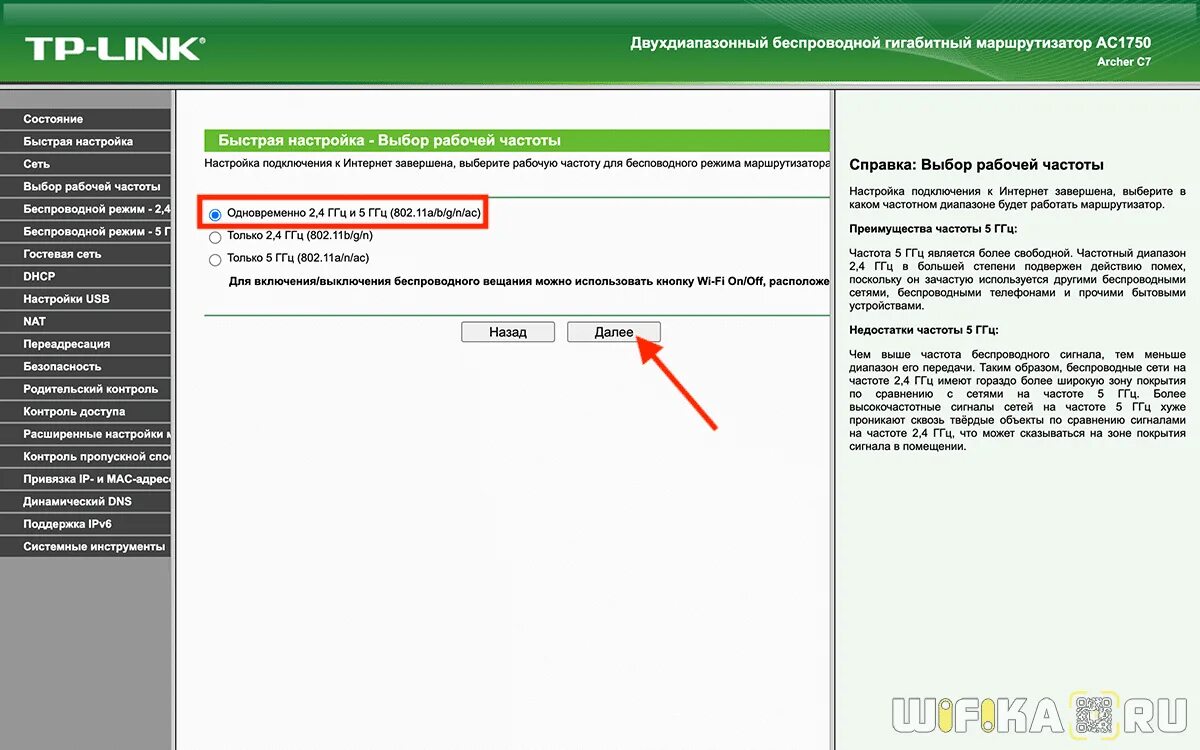Select simultaneous 2.4 GHz and 5 GHz option

click(215, 214)
